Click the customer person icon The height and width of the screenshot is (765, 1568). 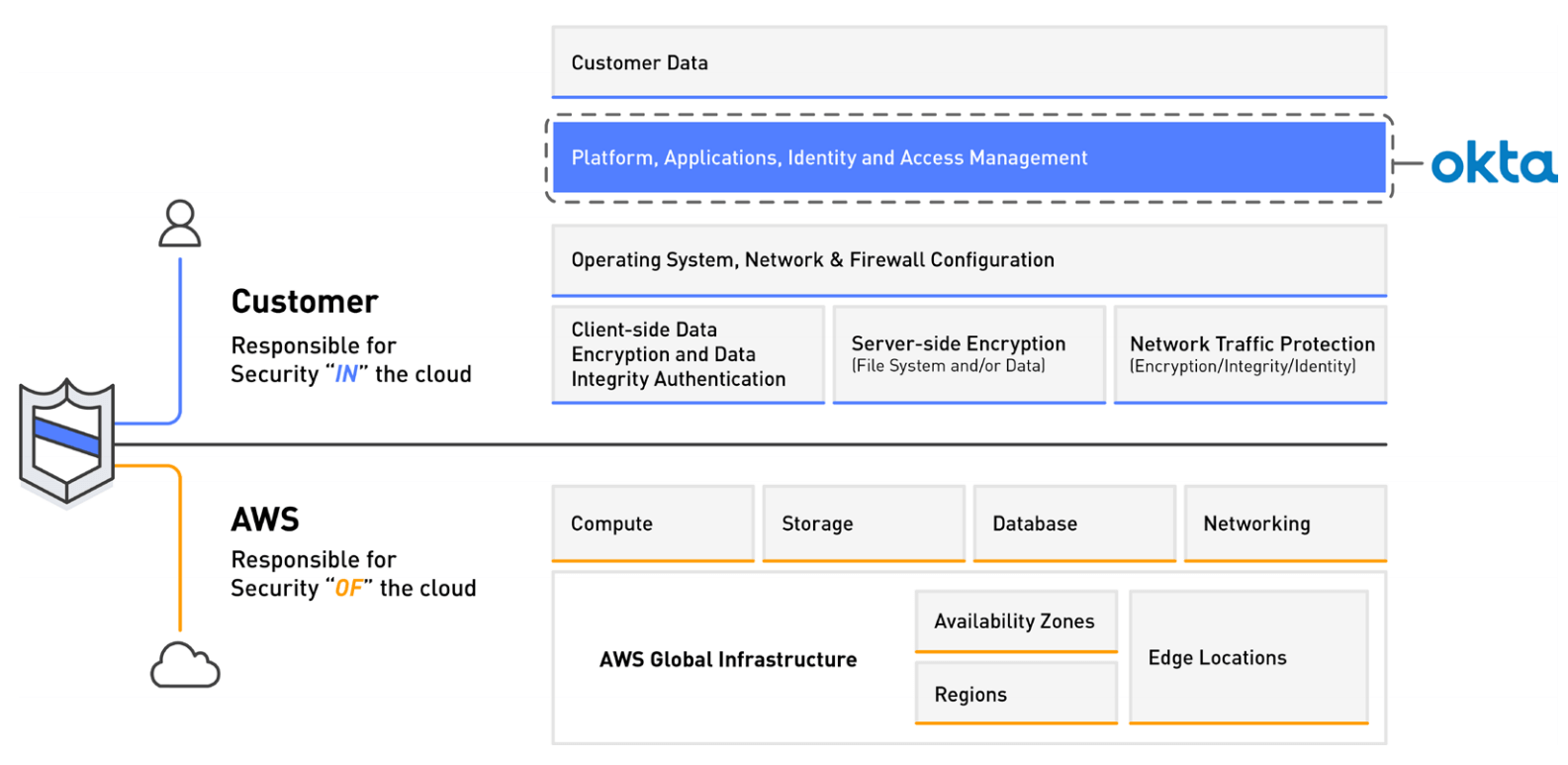coord(180,224)
